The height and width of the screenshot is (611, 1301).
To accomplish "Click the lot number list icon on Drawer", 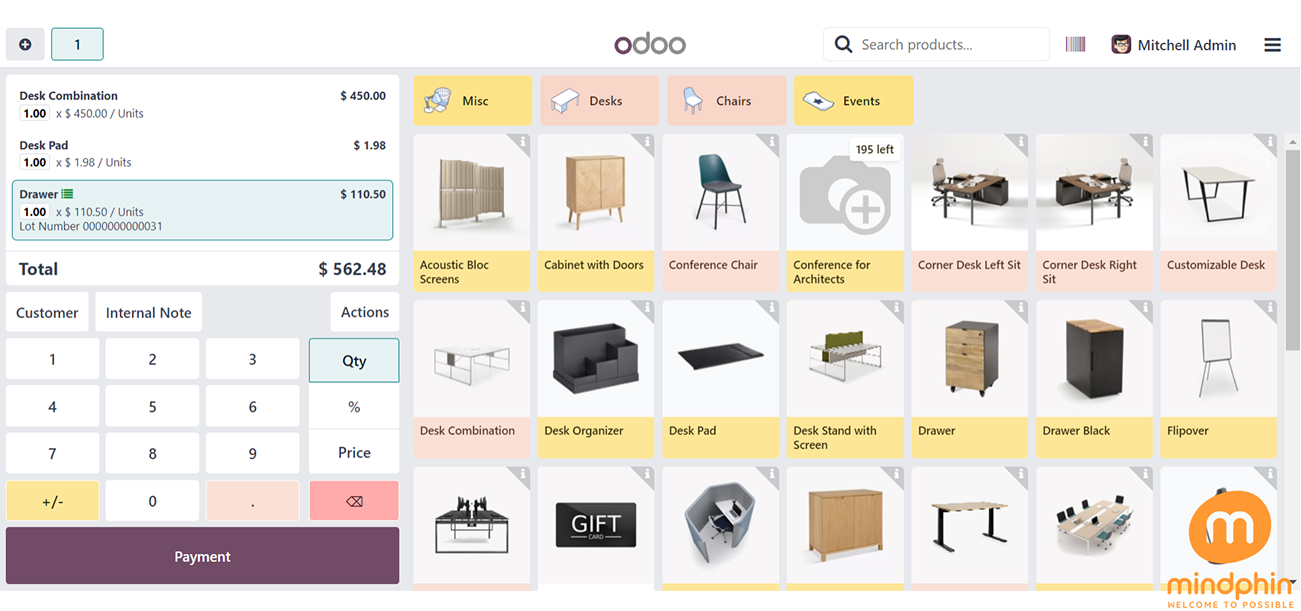I will click(67, 194).
